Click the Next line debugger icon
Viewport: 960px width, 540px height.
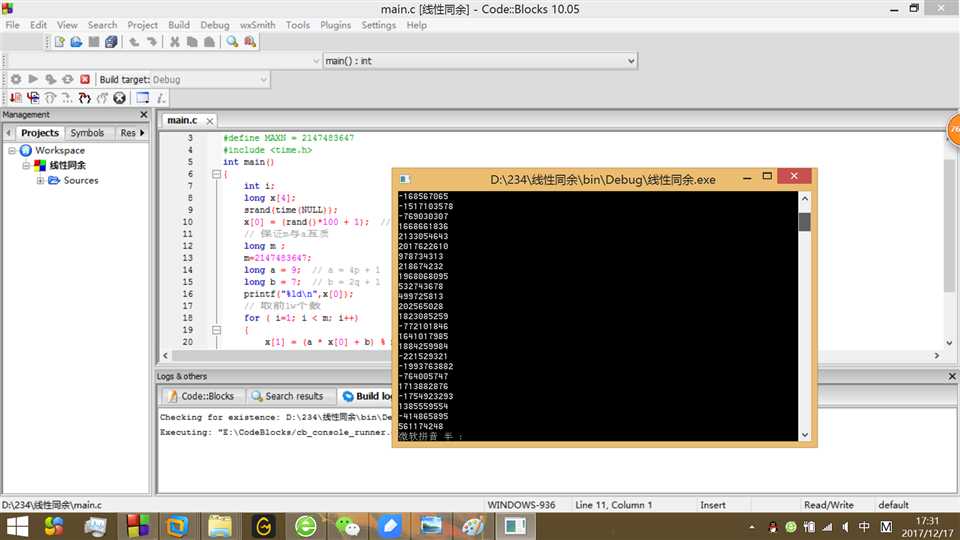(50, 98)
